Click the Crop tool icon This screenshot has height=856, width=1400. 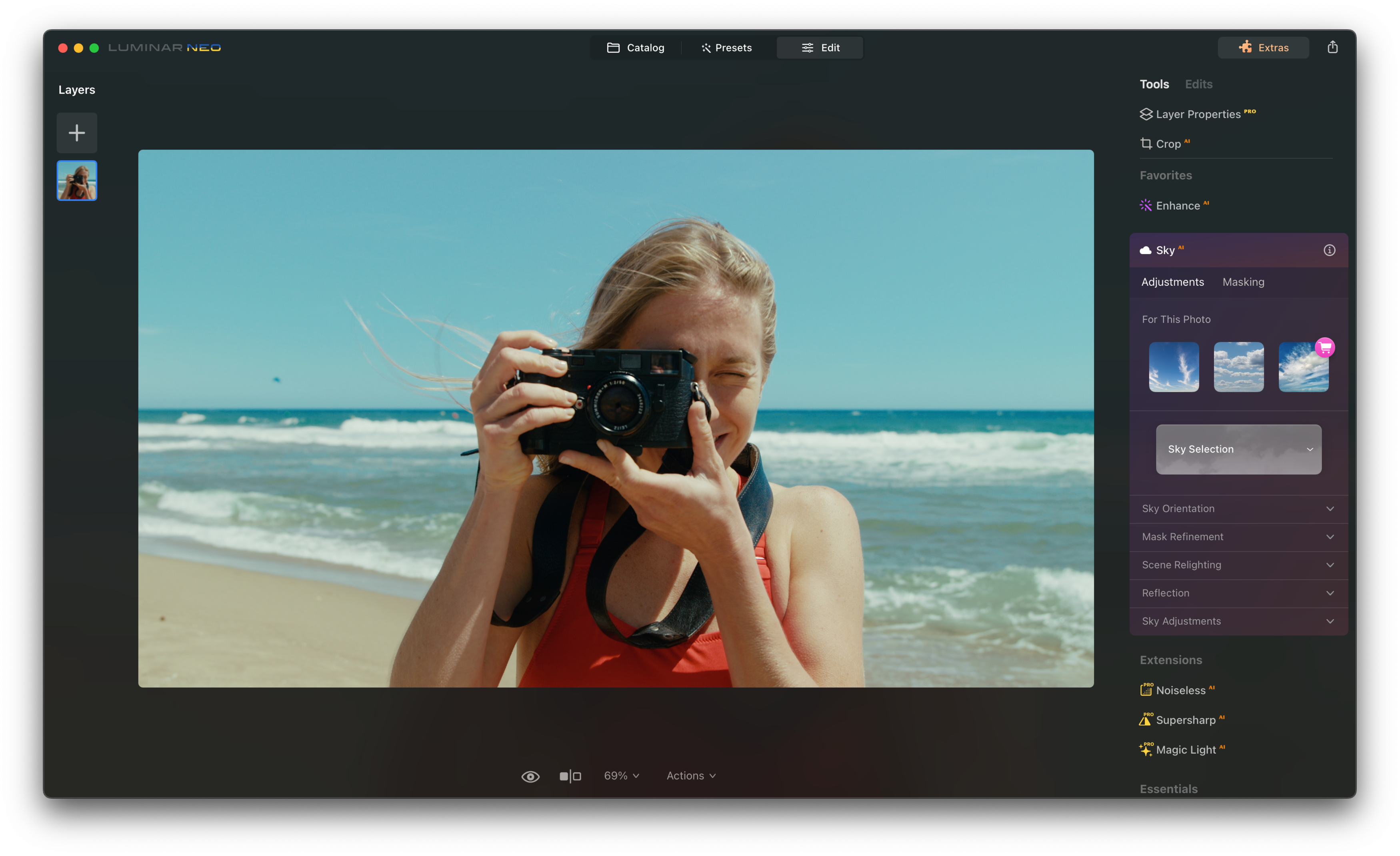coord(1146,144)
